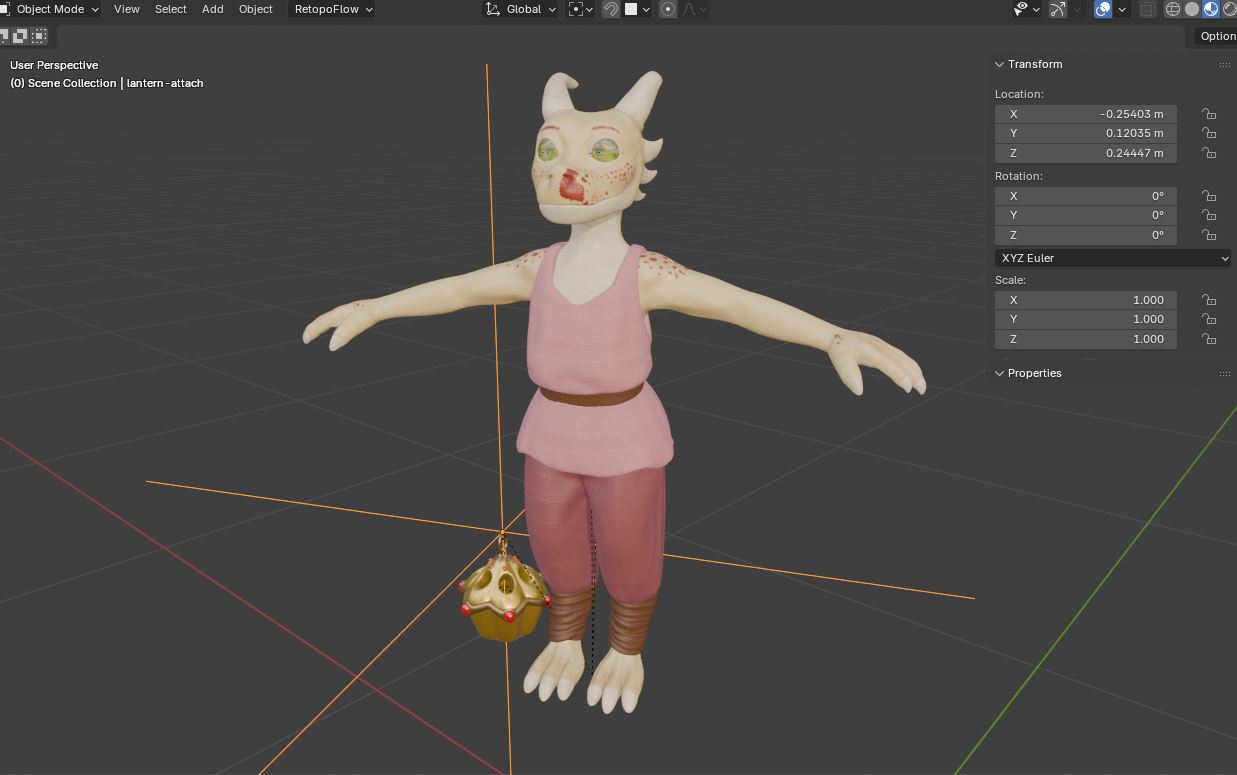Switch to solid viewport shading
Screen dimensions: 1237x775
click(x=1192, y=9)
